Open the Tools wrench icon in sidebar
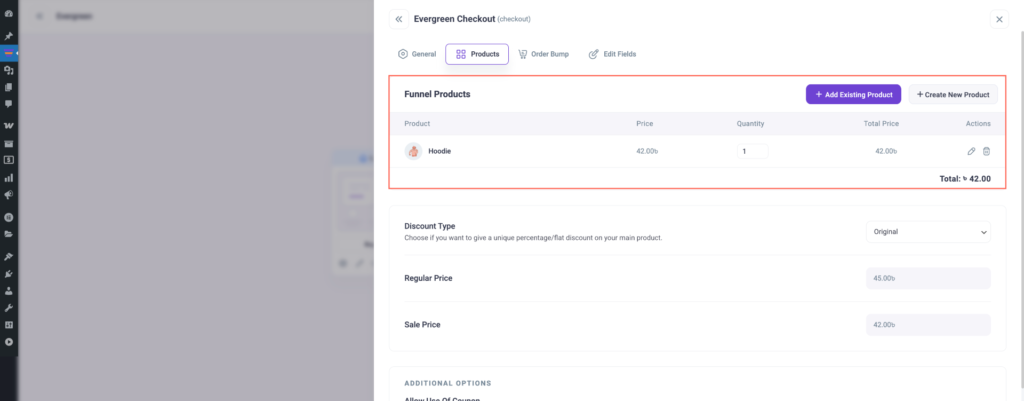 click(8, 308)
